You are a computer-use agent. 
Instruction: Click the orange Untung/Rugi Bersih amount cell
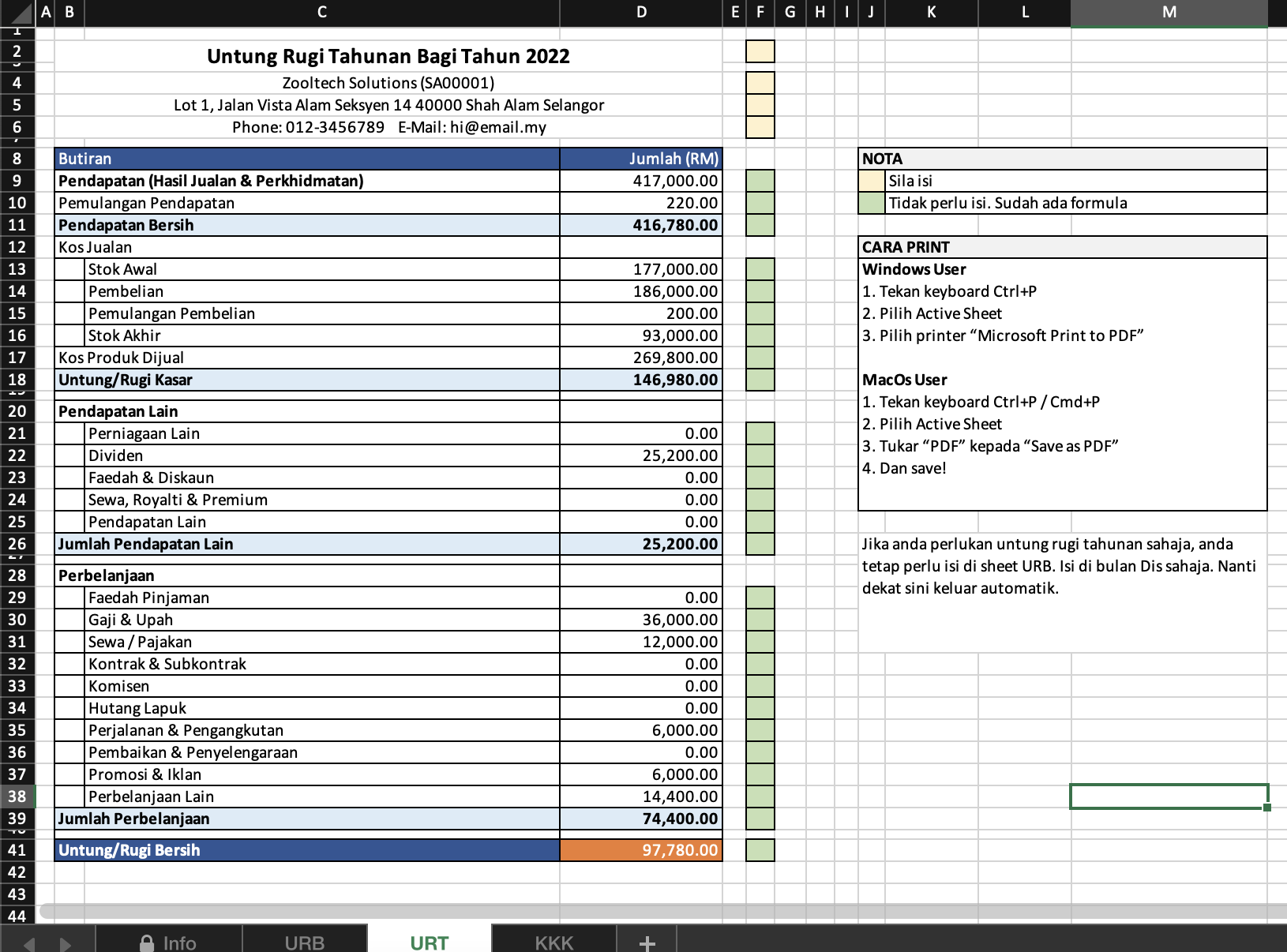[641, 850]
